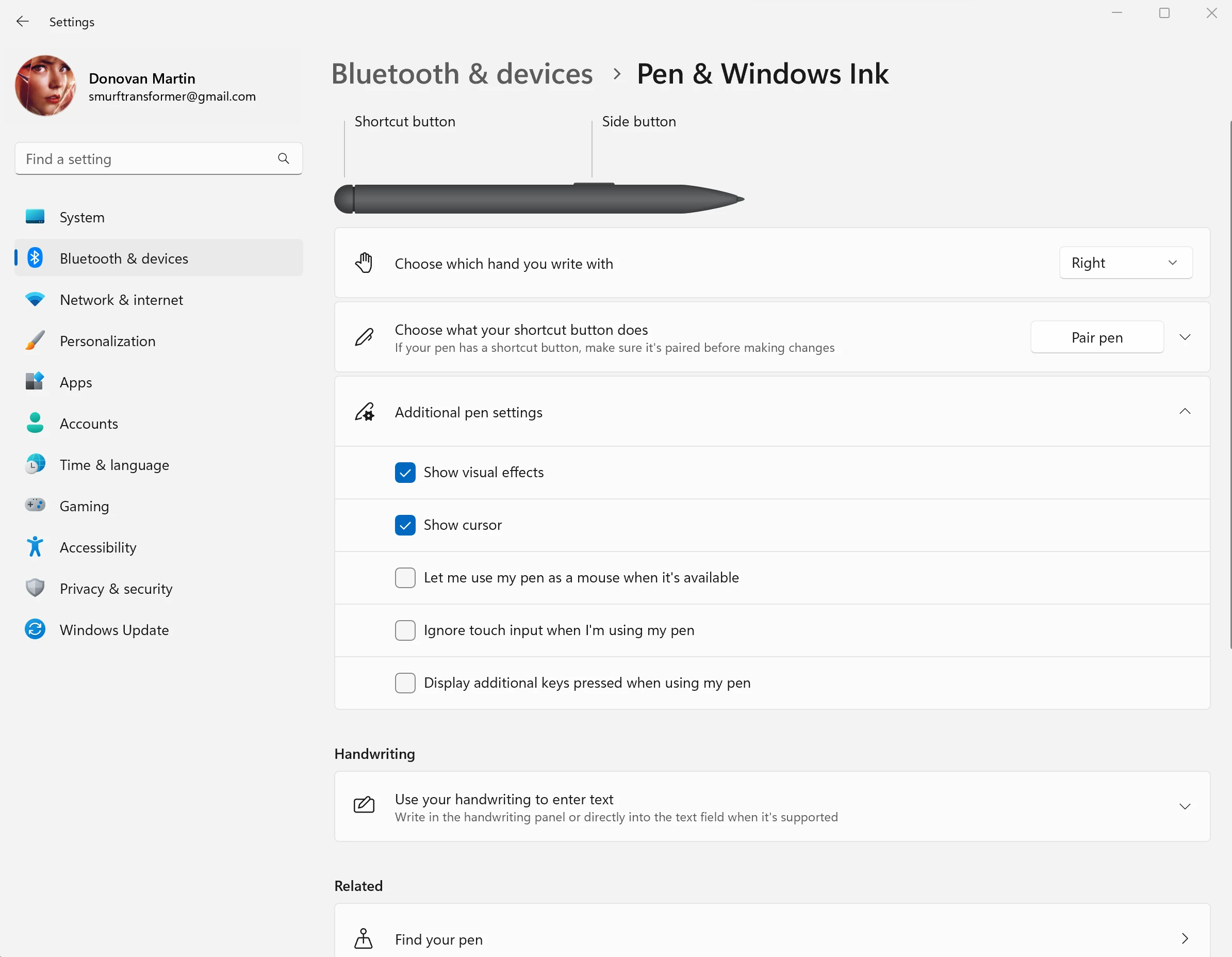1232x957 pixels.
Task: Click the Personalization paintbrush icon
Action: pyautogui.click(x=35, y=341)
